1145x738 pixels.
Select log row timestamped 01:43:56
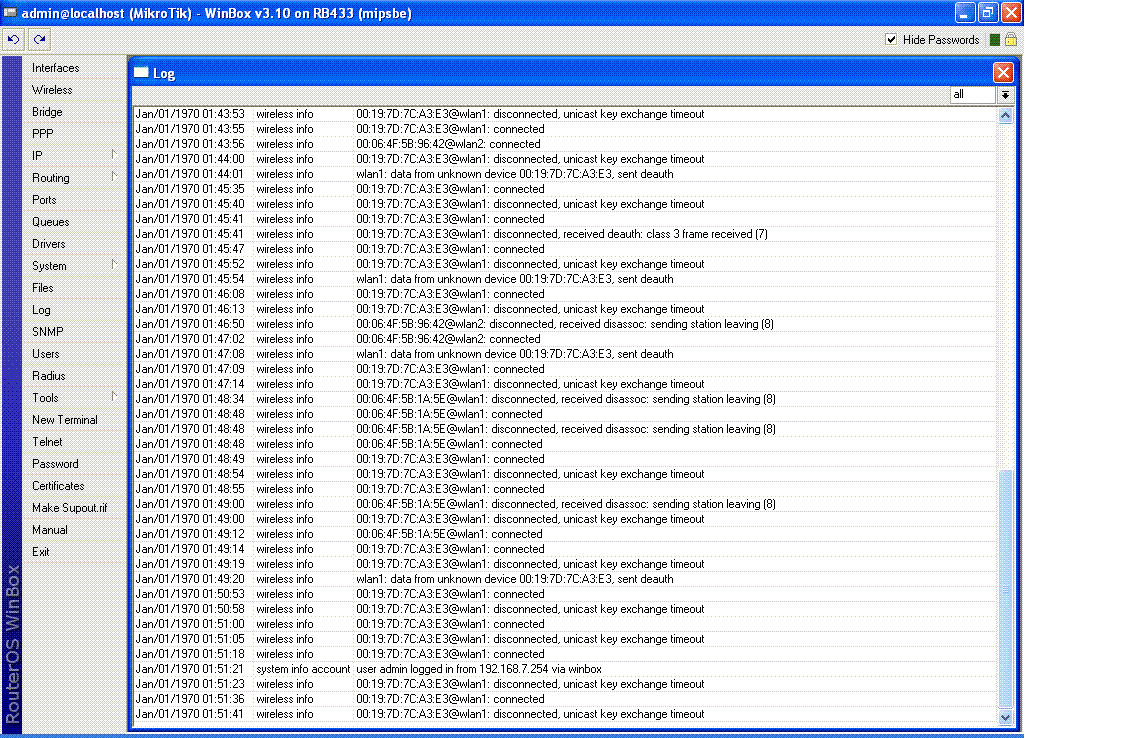[565, 144]
